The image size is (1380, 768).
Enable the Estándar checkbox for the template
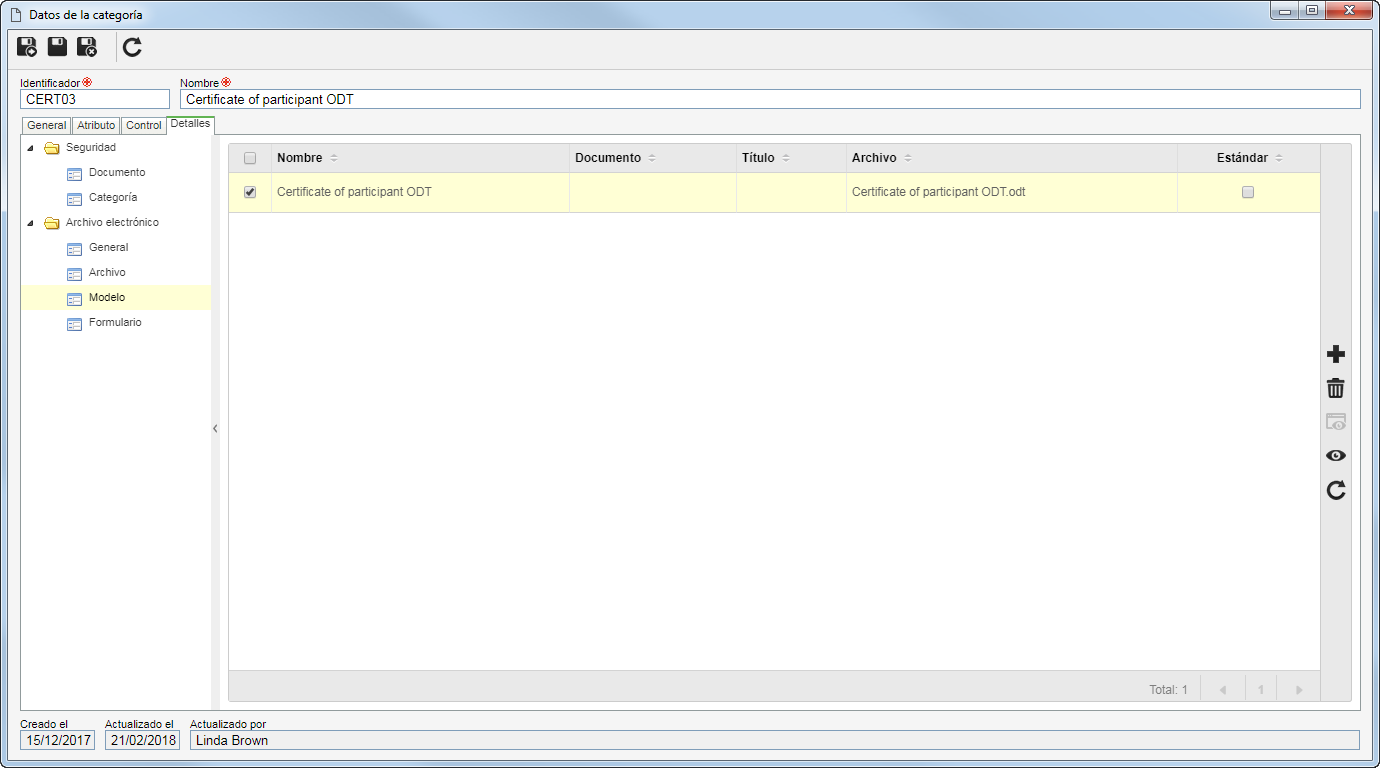coord(1248,192)
